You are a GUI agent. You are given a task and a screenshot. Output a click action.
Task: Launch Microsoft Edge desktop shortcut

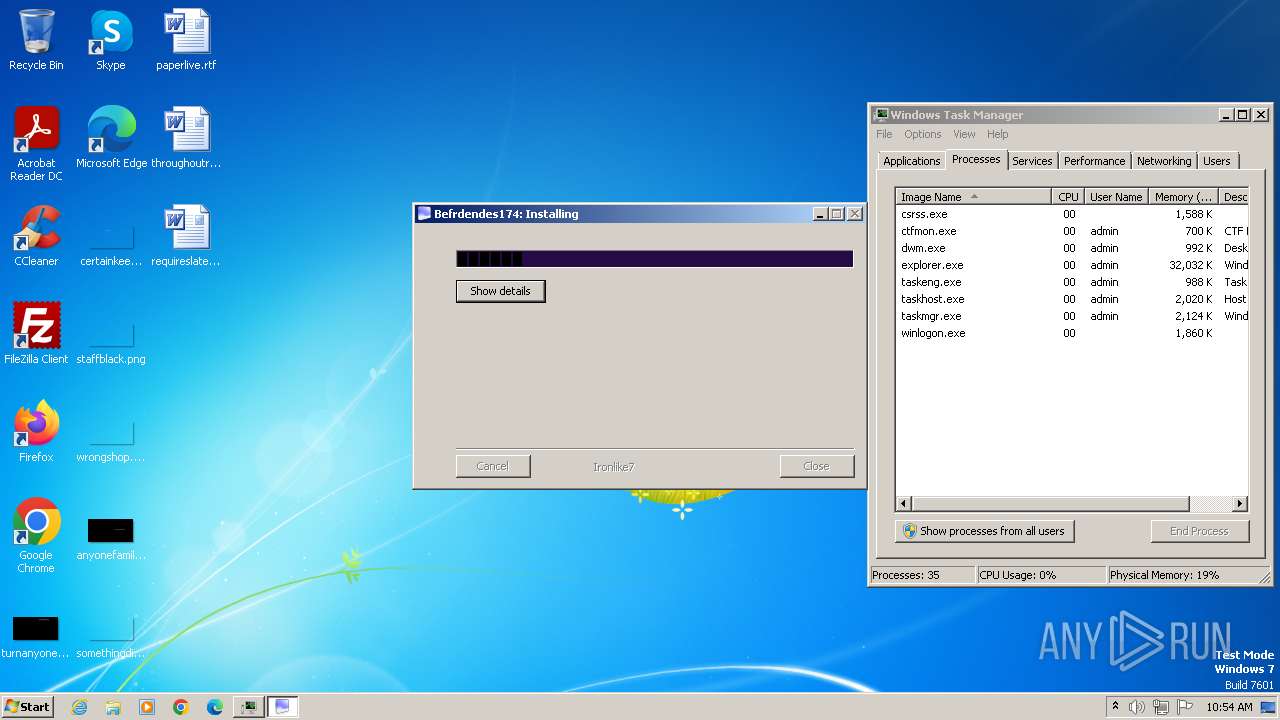point(111,138)
